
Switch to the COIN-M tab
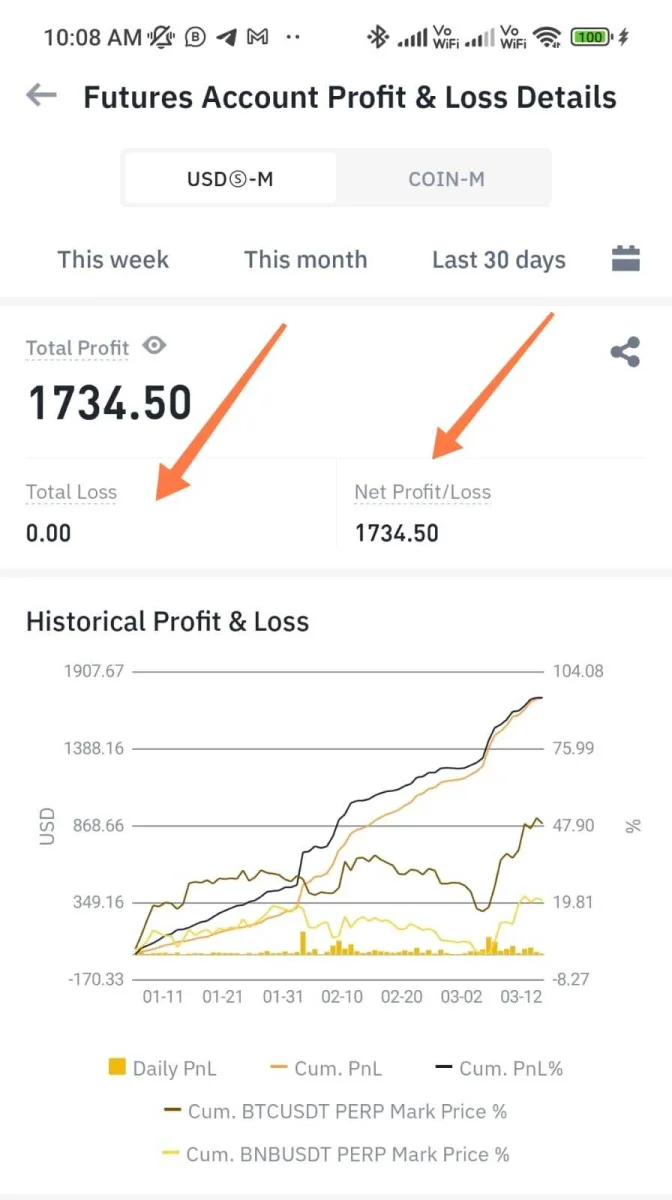pos(446,179)
